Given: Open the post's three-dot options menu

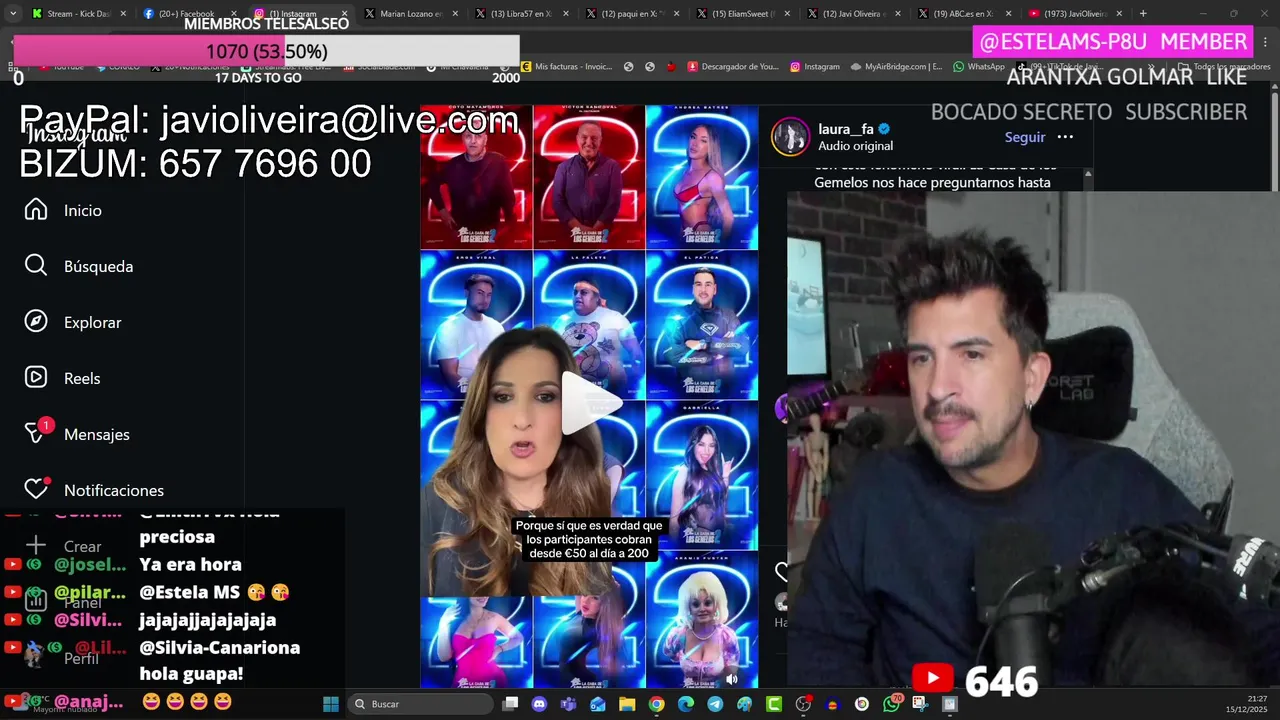Looking at the screenshot, I should pyautogui.click(x=1065, y=137).
